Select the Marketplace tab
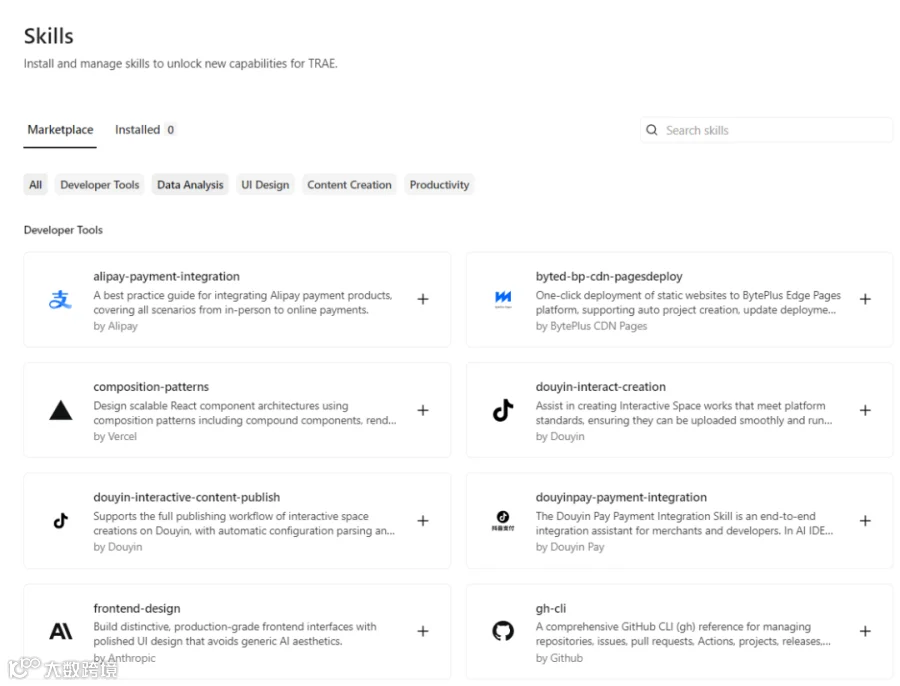The image size is (900, 686). pos(60,130)
